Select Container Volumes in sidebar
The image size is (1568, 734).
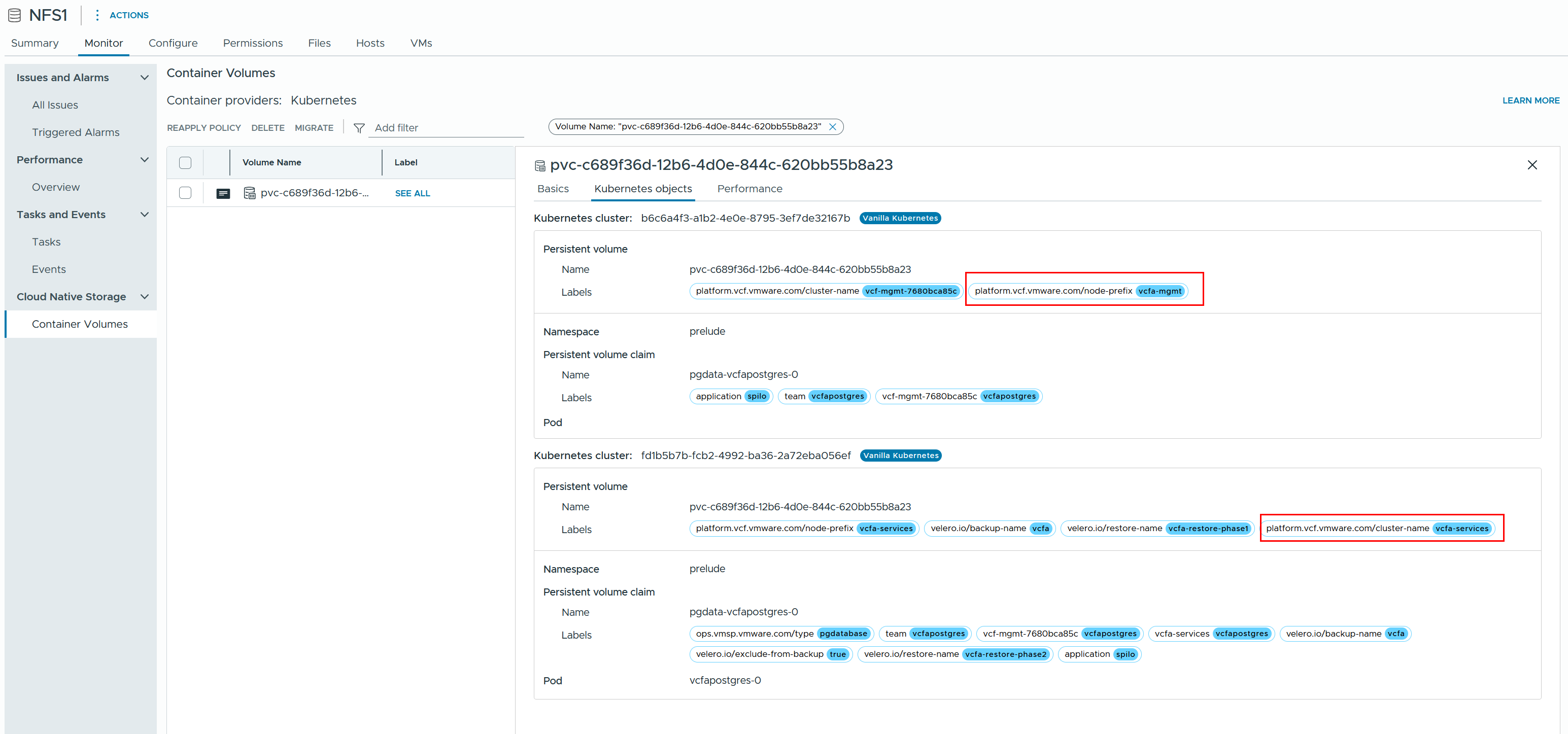tap(80, 324)
